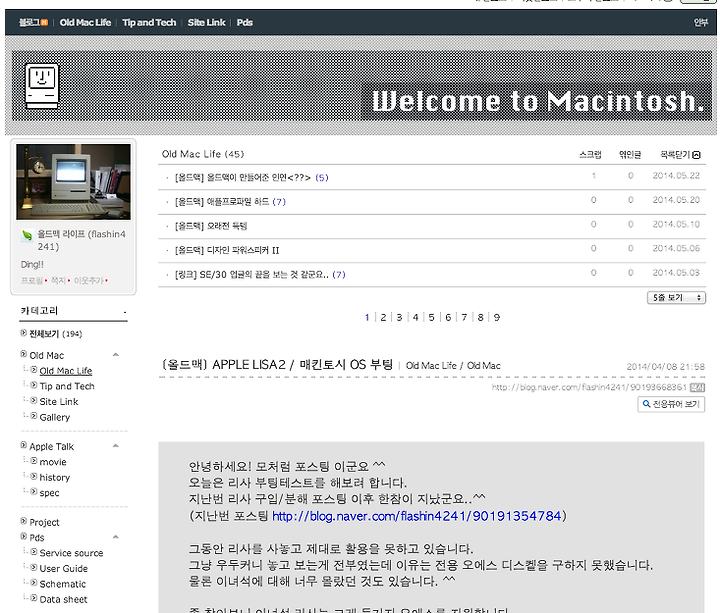Click the icon beside Project category
Screen dimensions: 720x613
click(x=23, y=521)
